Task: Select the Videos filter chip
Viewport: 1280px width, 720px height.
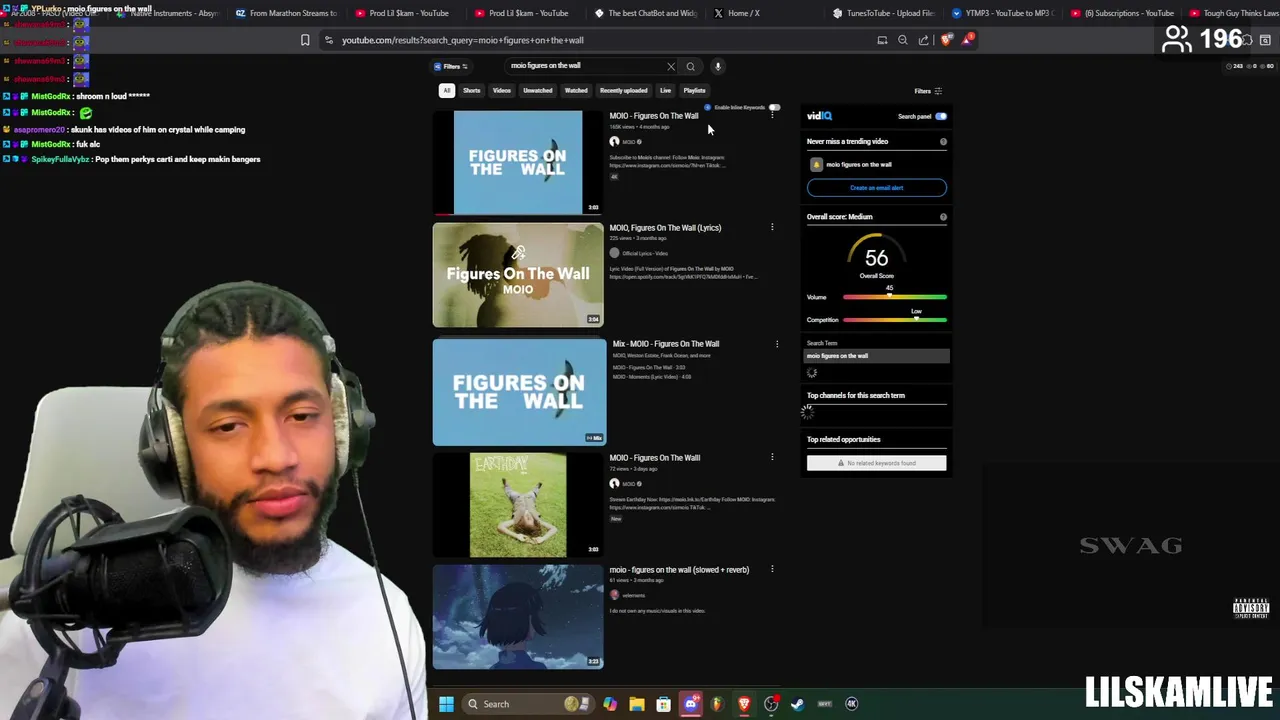Action: point(502,91)
